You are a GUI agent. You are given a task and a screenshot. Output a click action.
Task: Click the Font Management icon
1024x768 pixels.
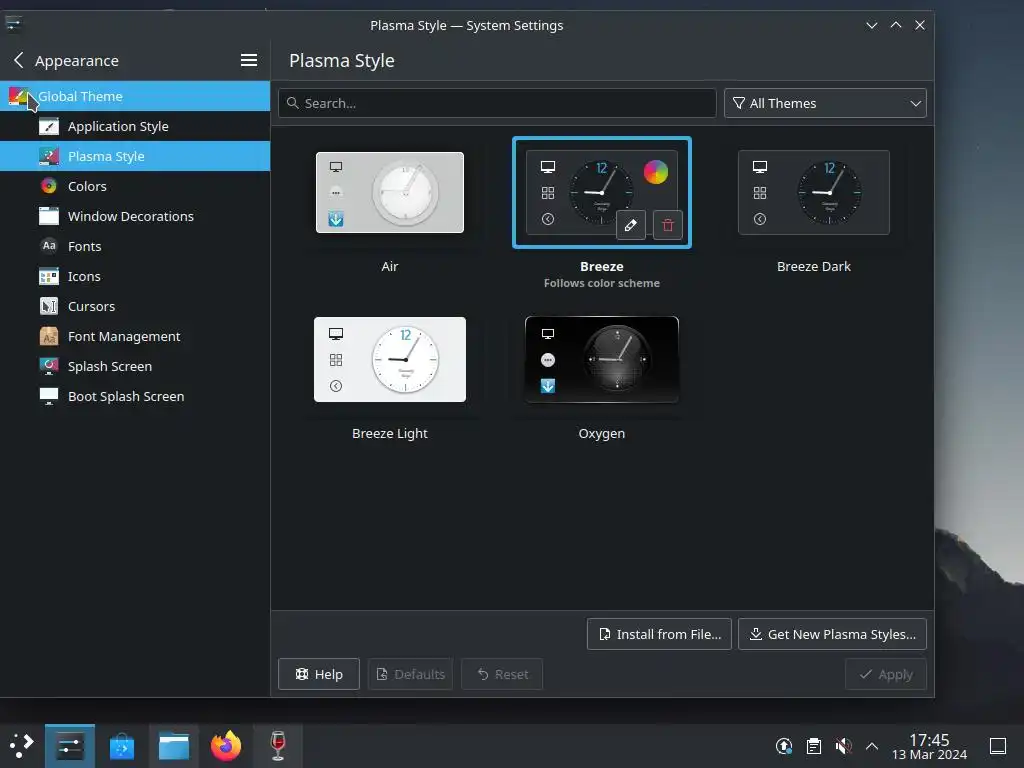(x=49, y=336)
